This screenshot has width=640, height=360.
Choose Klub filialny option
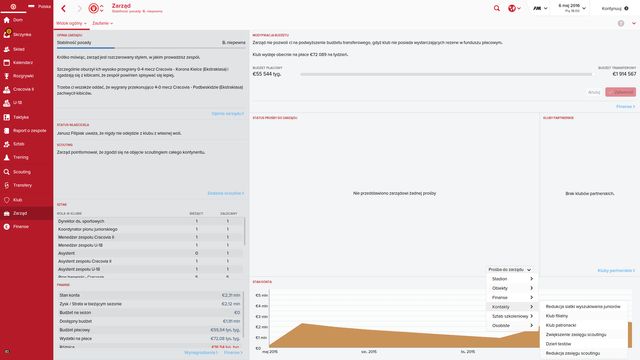[x=583, y=316]
